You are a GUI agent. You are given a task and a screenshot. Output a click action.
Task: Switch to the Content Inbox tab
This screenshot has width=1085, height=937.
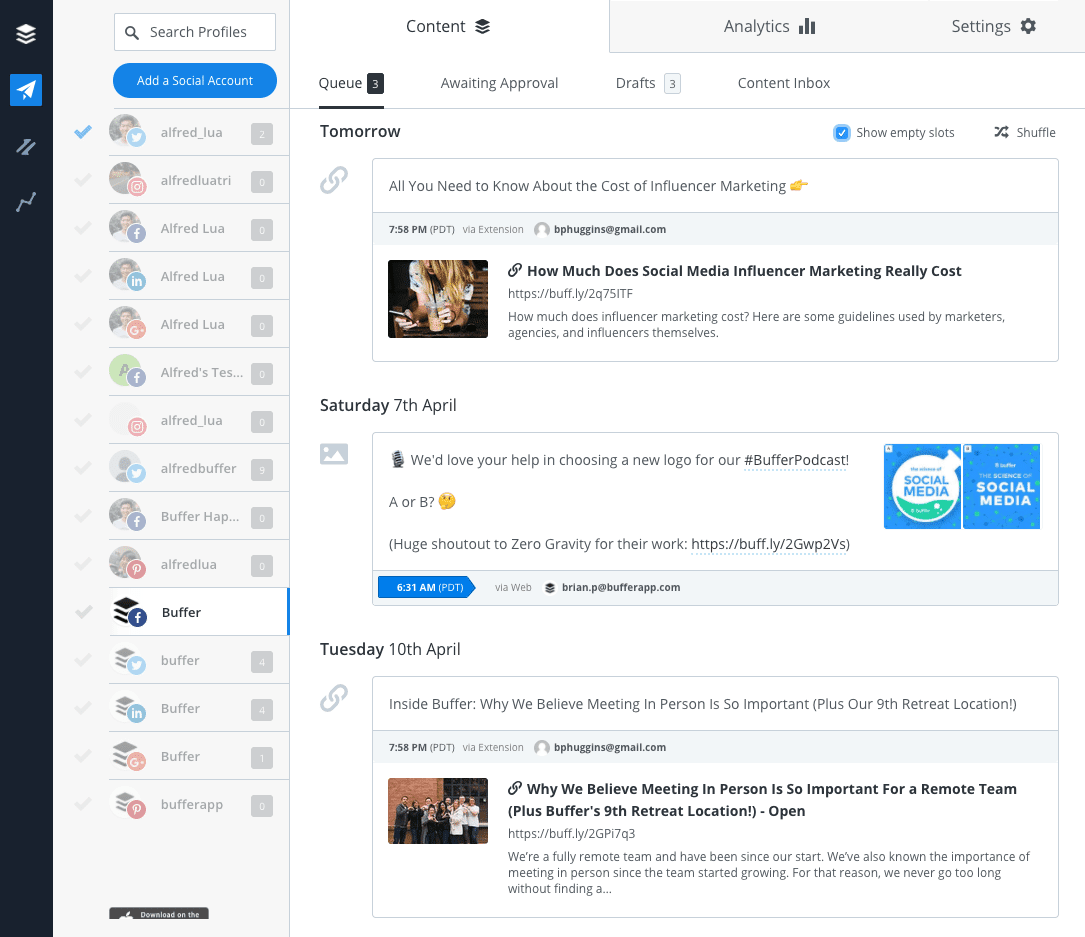tap(783, 83)
